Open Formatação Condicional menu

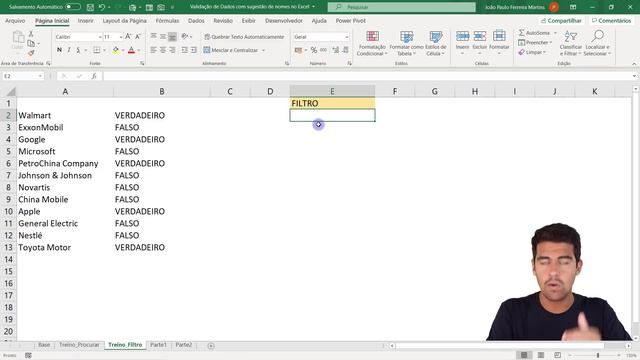(372, 43)
